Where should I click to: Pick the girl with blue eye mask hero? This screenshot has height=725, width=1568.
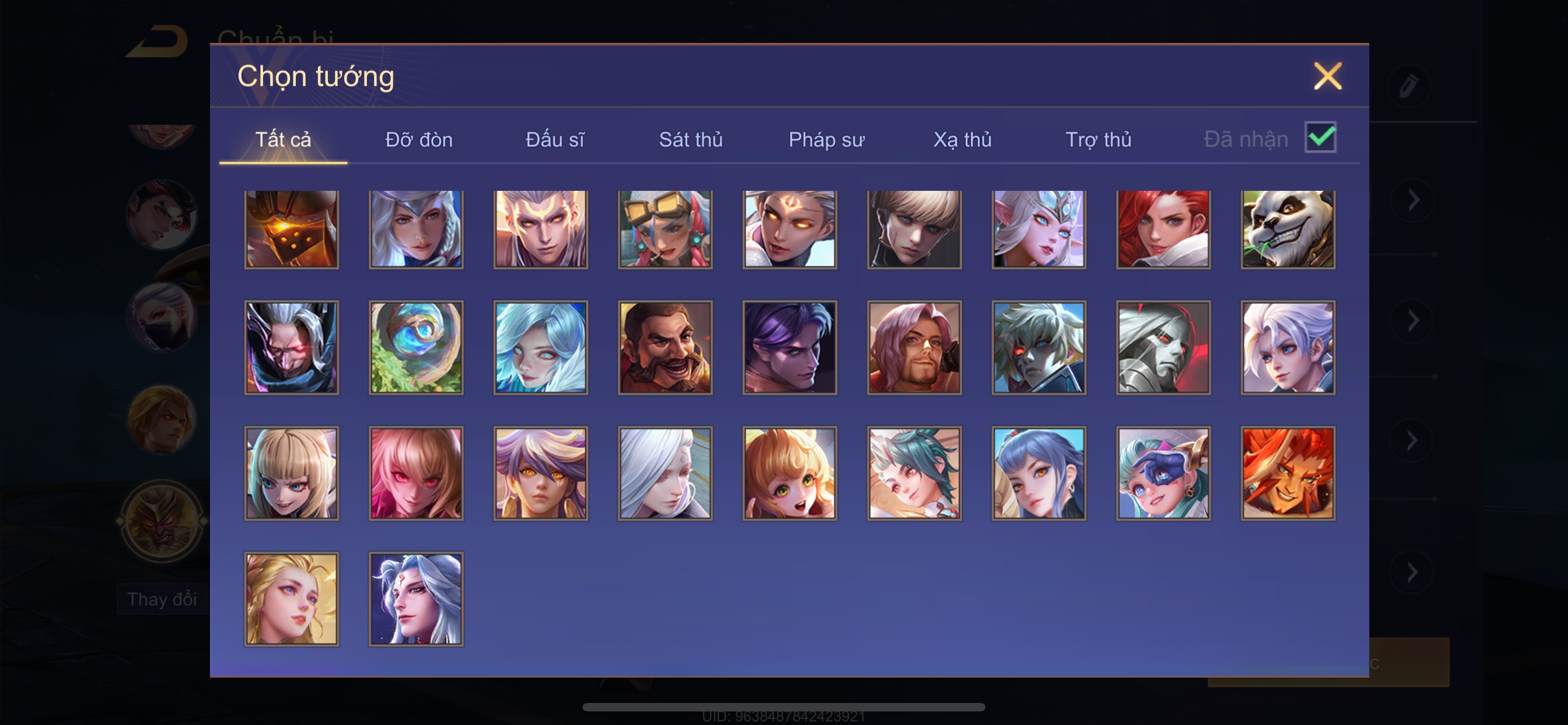tap(1163, 473)
